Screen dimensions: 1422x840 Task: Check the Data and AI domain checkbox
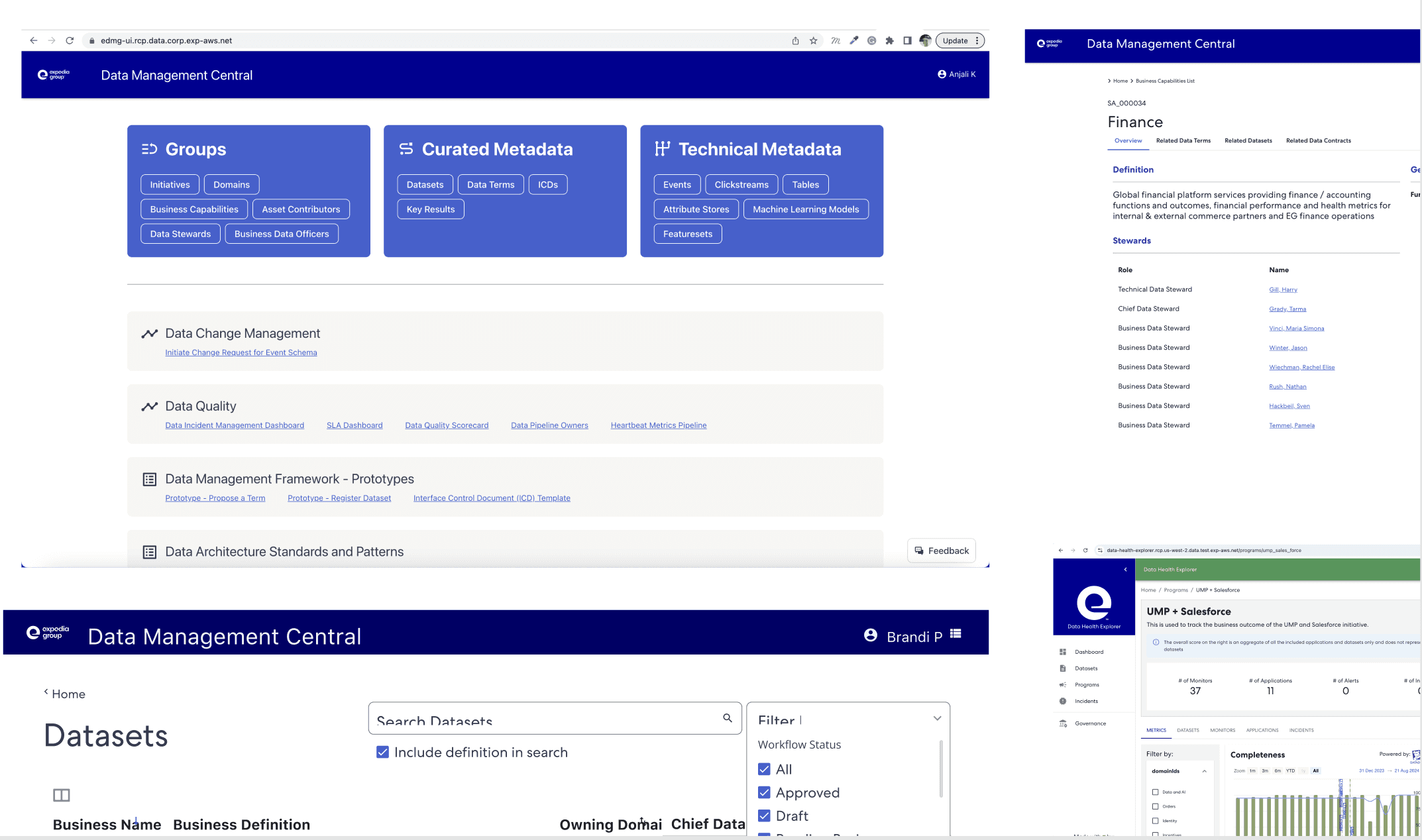click(x=1156, y=792)
